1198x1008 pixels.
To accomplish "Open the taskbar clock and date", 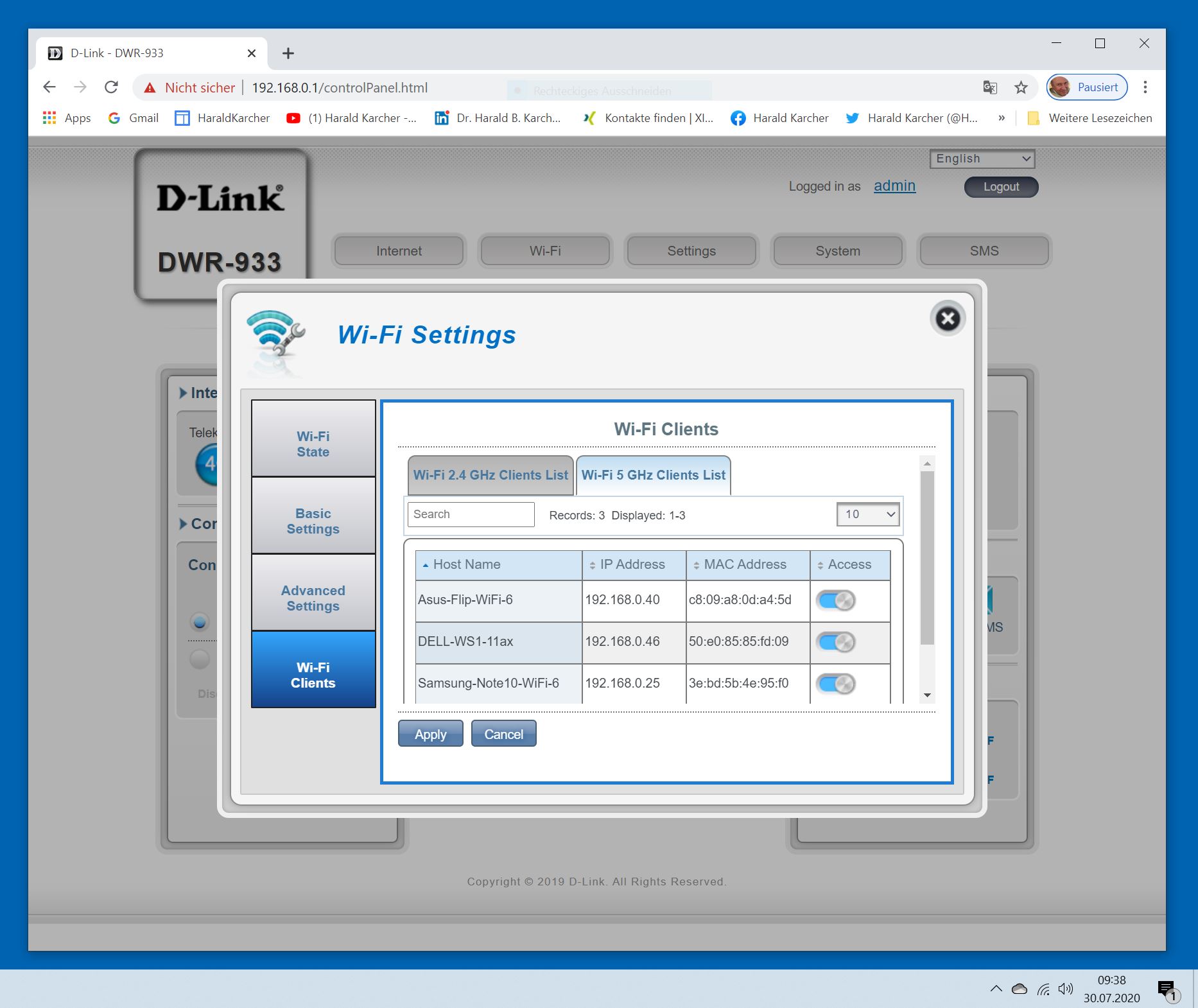I will coord(1112,989).
